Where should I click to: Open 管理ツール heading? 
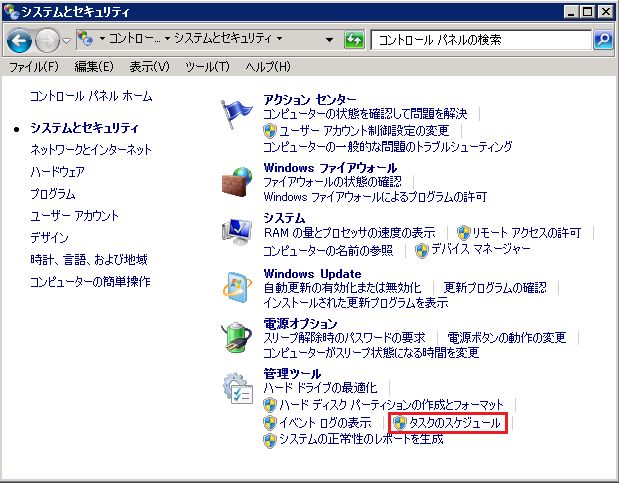click(x=292, y=373)
